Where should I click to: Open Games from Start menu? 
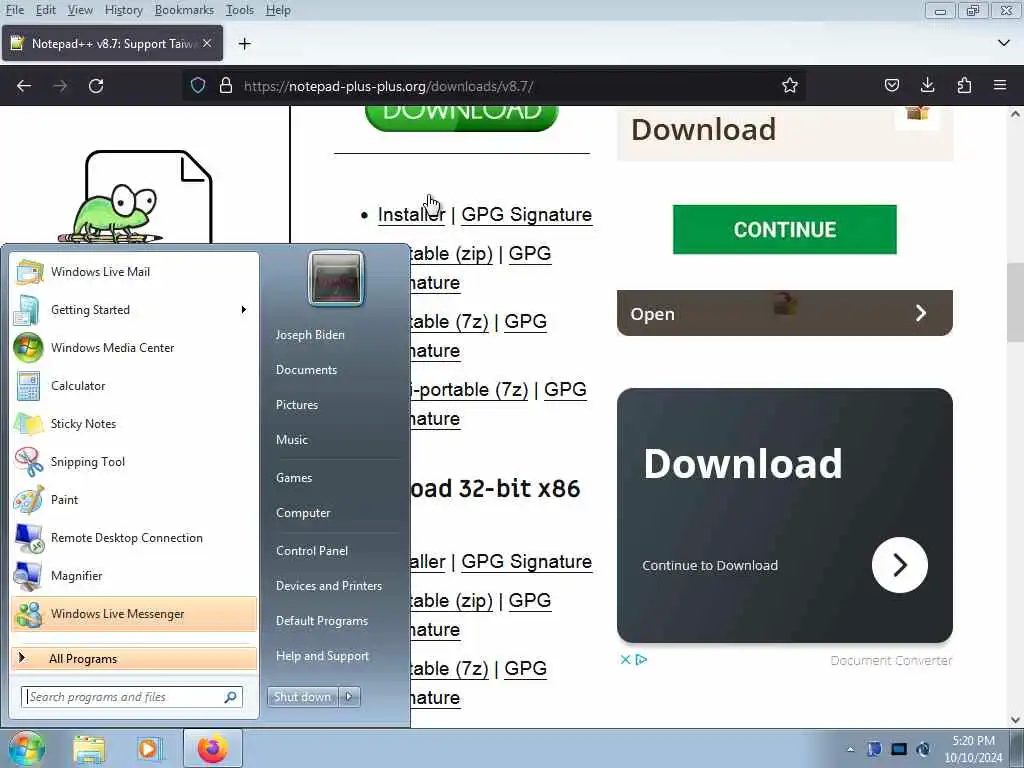coord(294,477)
